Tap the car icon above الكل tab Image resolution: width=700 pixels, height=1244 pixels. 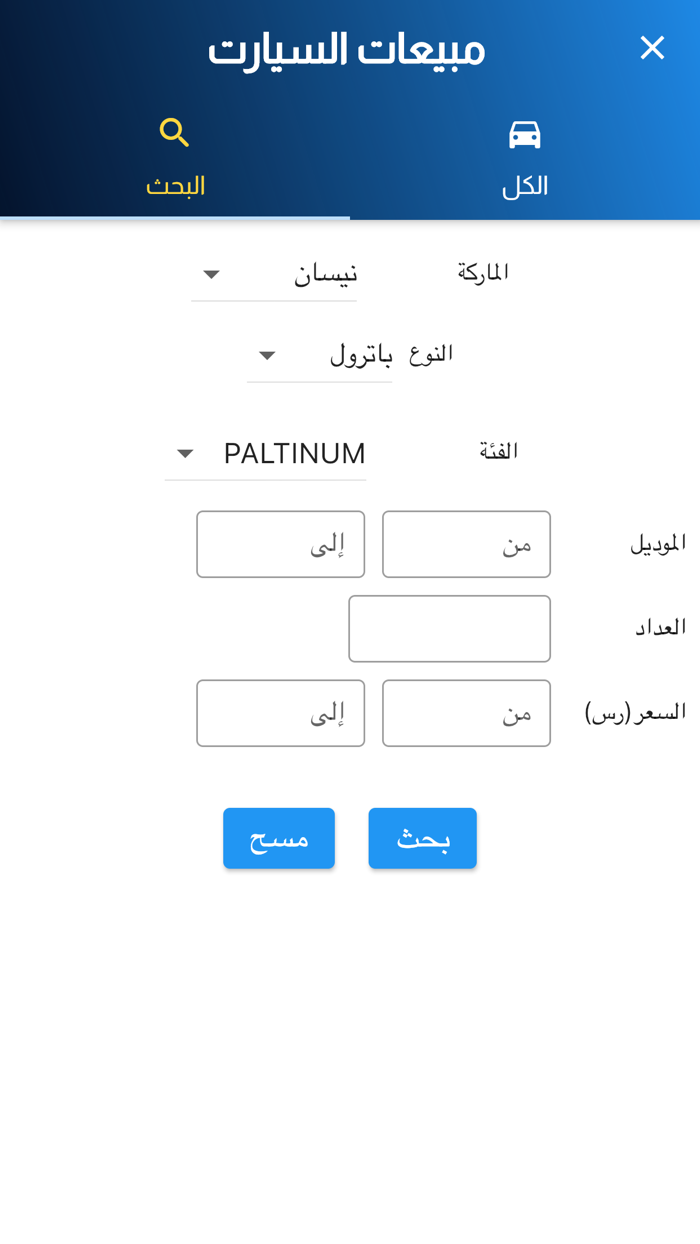(x=524, y=133)
